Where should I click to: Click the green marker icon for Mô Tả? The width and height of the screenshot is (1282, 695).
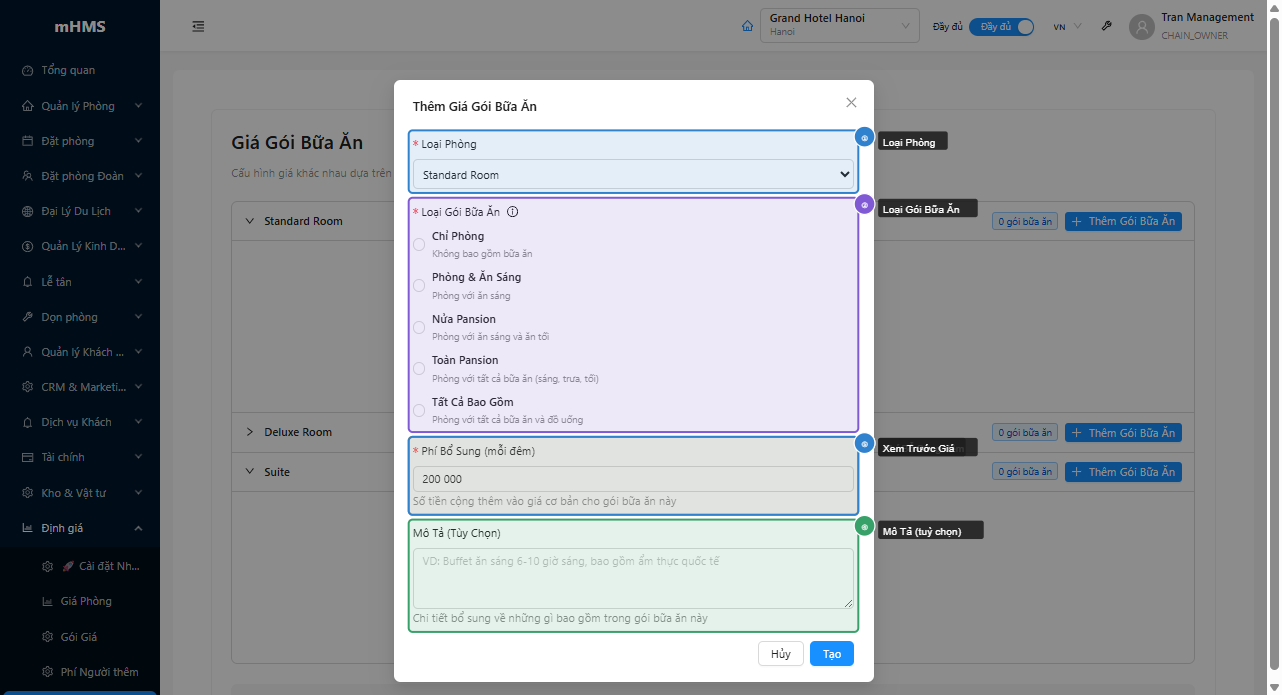tap(865, 527)
